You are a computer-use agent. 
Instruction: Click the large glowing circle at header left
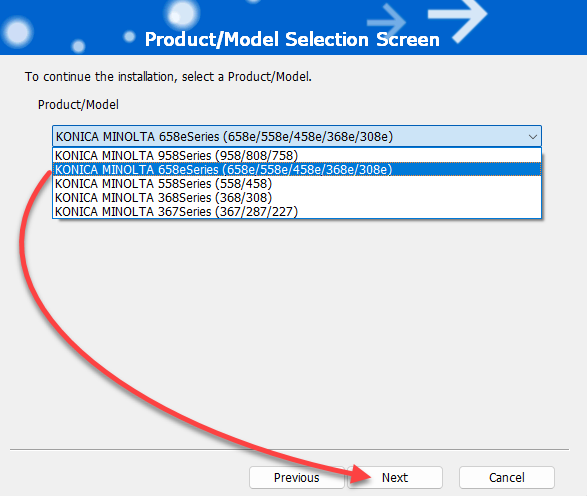[x=17, y=33]
